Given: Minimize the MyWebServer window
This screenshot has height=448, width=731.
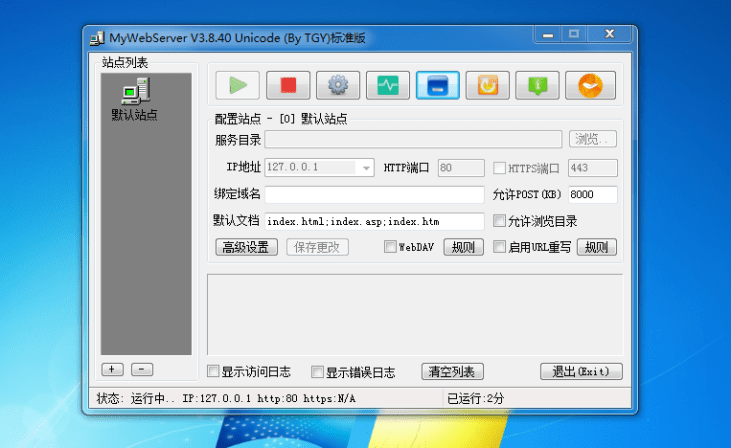Looking at the screenshot, I should pyautogui.click(x=548, y=34).
